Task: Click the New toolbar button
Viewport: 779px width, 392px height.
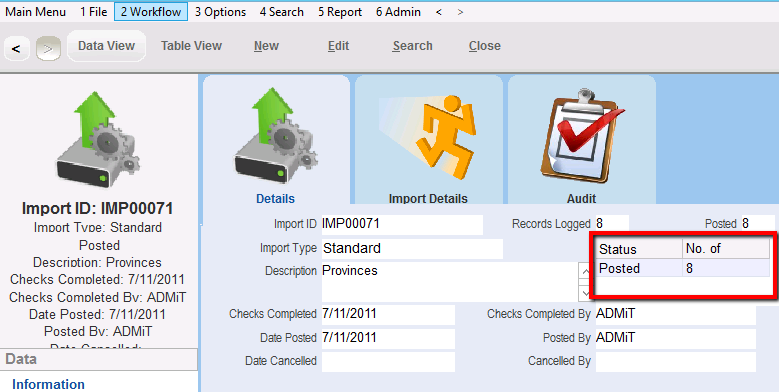Action: [x=266, y=46]
